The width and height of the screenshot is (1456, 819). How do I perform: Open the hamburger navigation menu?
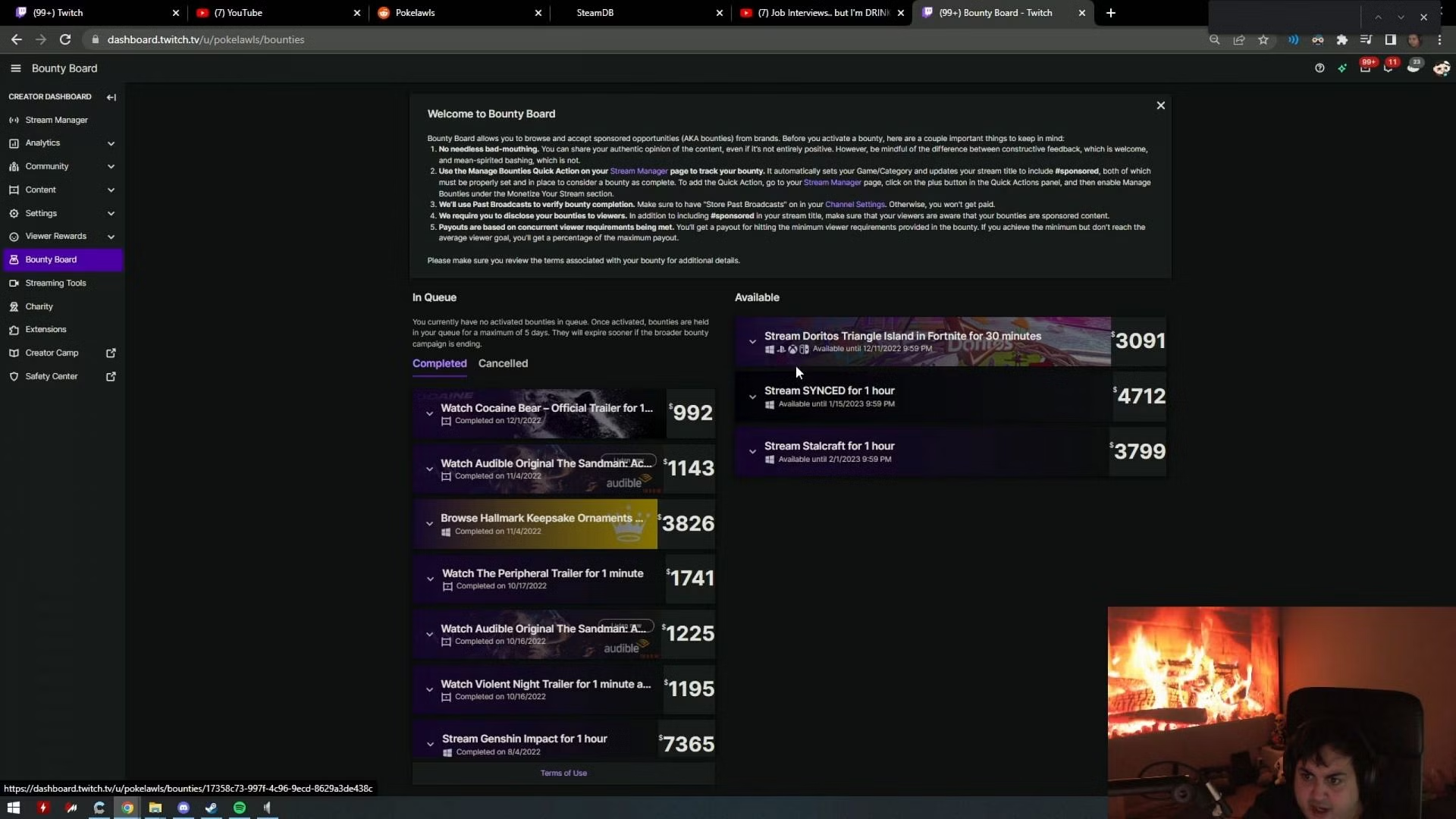click(15, 68)
